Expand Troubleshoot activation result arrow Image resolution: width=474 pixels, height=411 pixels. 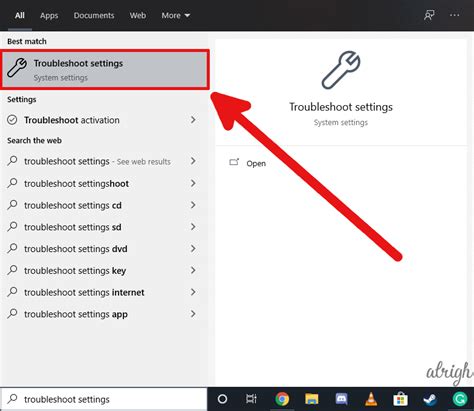(193, 120)
